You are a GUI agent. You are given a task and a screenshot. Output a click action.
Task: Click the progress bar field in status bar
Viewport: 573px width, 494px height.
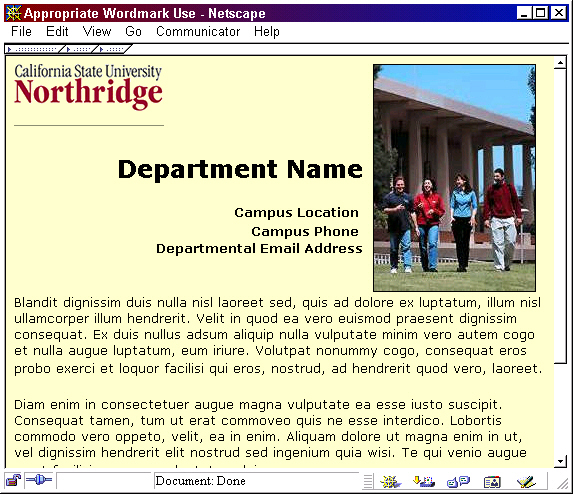(104, 481)
